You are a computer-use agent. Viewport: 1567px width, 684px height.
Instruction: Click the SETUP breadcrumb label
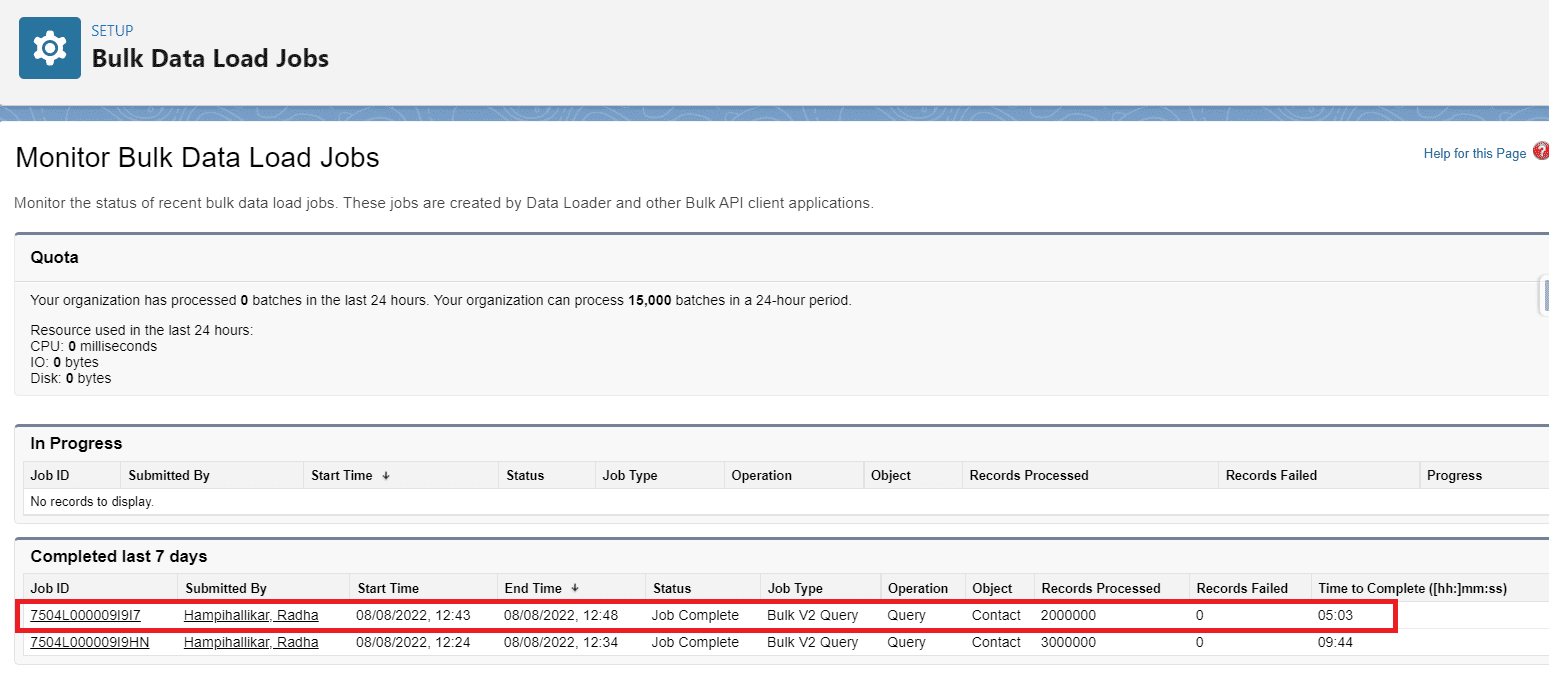[x=112, y=31]
